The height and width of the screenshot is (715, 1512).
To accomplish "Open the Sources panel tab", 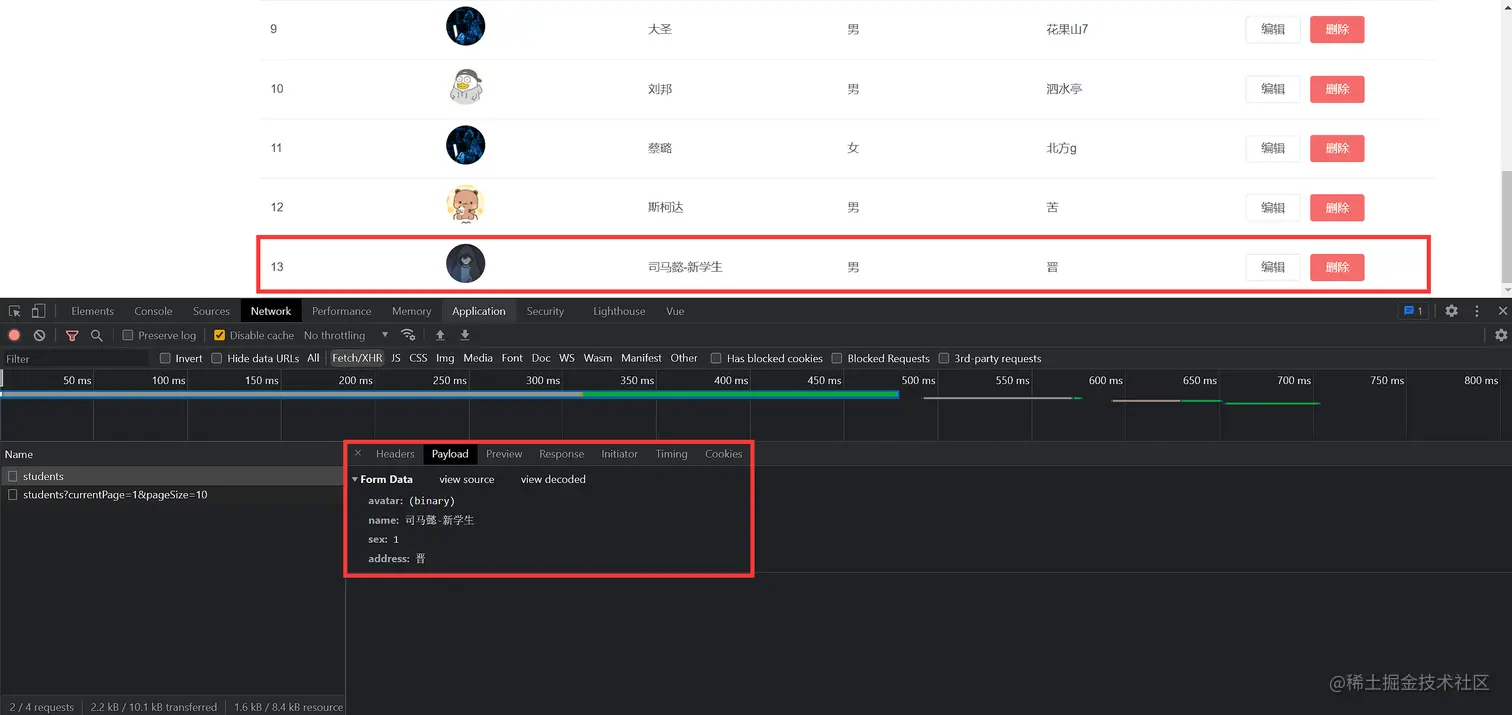I will pyautogui.click(x=211, y=311).
